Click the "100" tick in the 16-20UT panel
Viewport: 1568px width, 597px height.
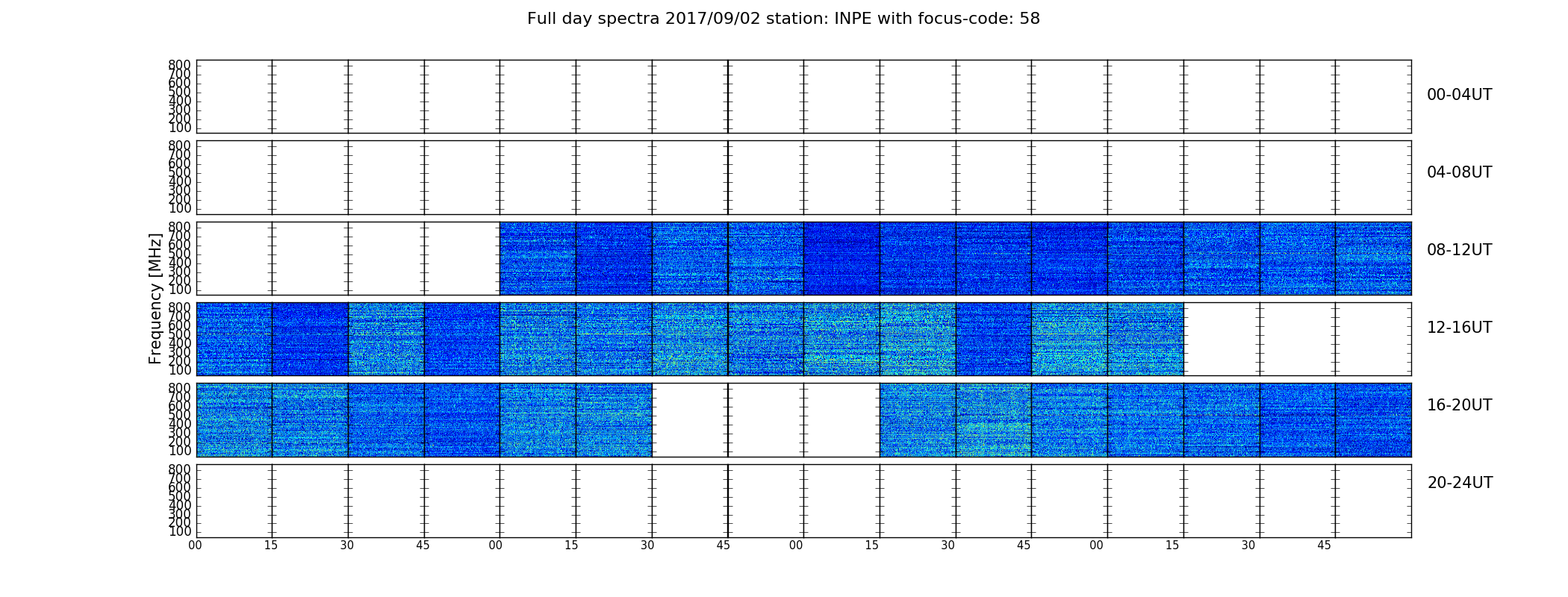pyautogui.click(x=180, y=451)
